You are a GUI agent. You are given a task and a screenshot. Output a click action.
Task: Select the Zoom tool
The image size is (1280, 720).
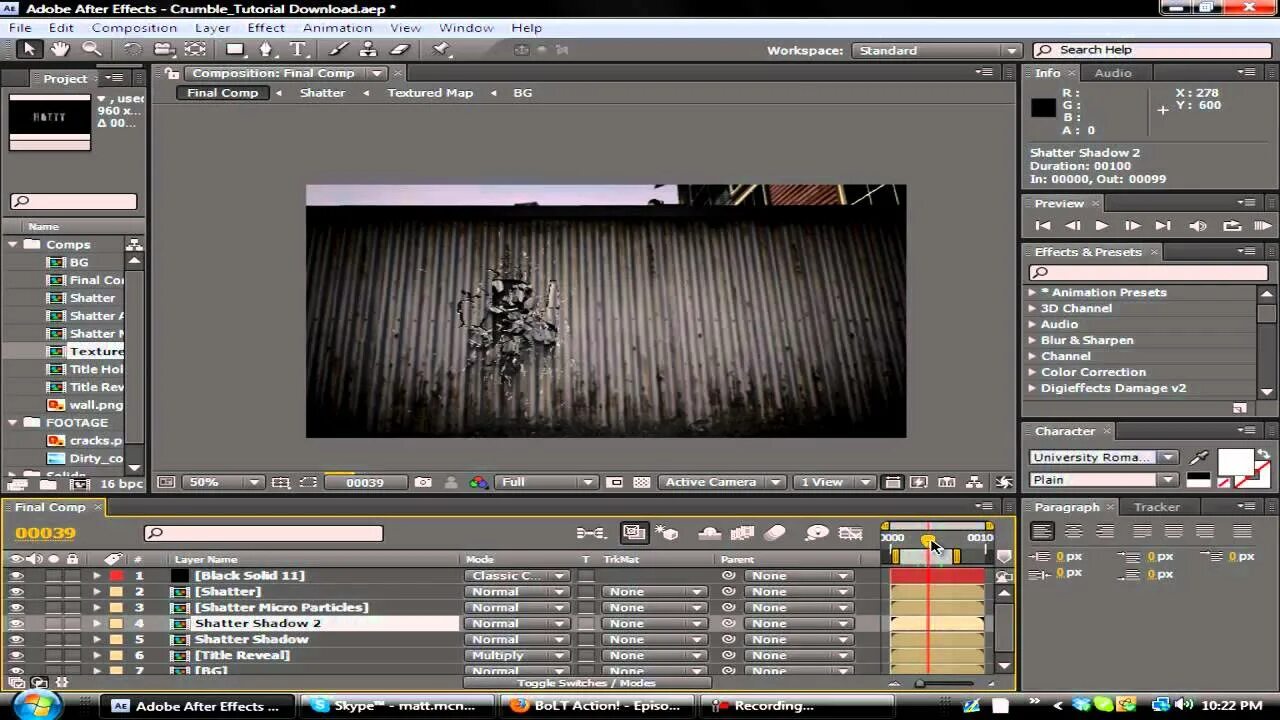coord(90,48)
